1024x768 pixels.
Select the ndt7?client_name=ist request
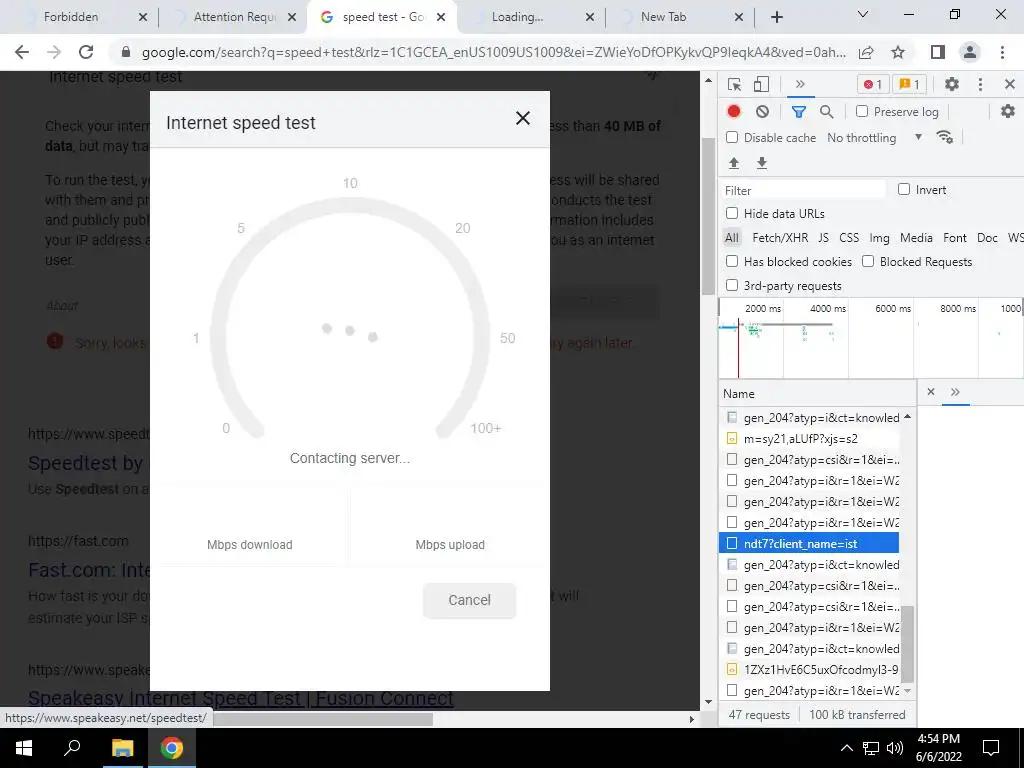[x=809, y=543]
